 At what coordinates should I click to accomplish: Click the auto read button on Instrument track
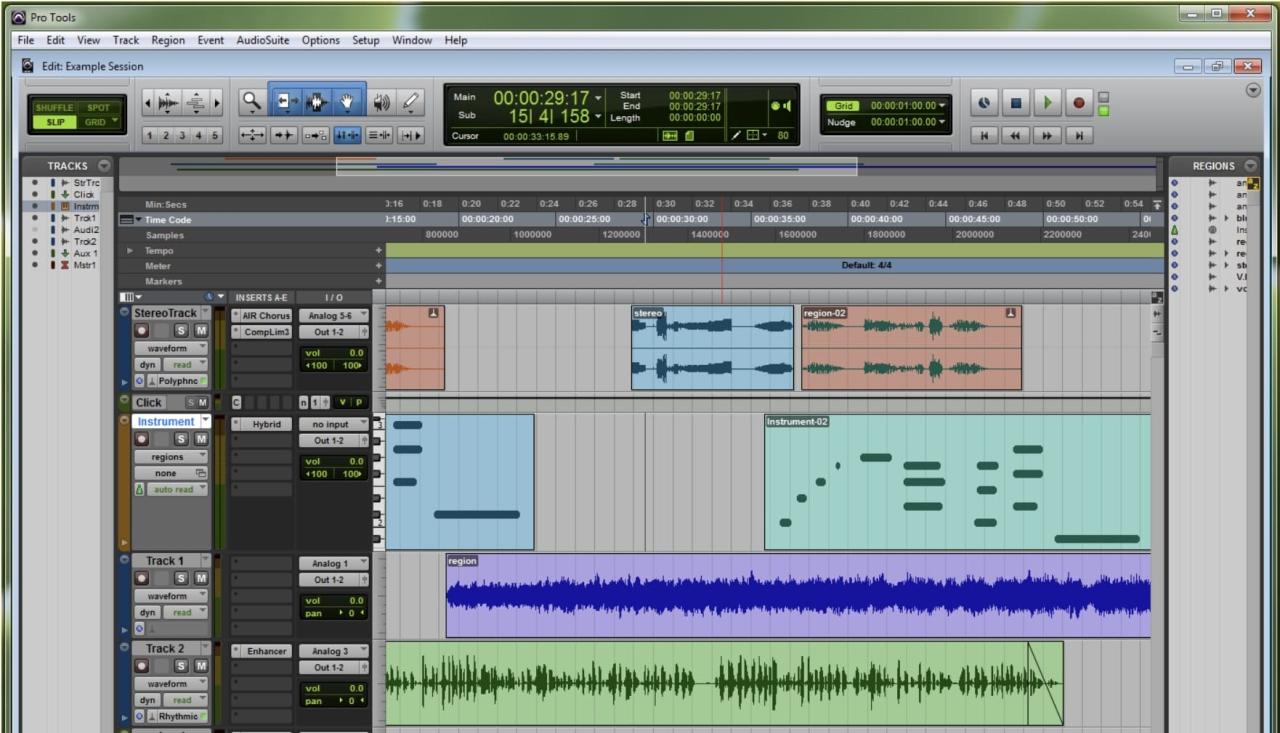tap(176, 489)
